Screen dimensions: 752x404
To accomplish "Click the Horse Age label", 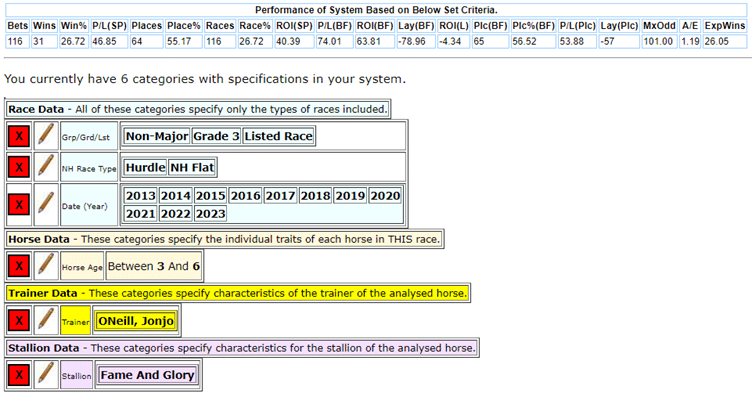I will [x=82, y=267].
